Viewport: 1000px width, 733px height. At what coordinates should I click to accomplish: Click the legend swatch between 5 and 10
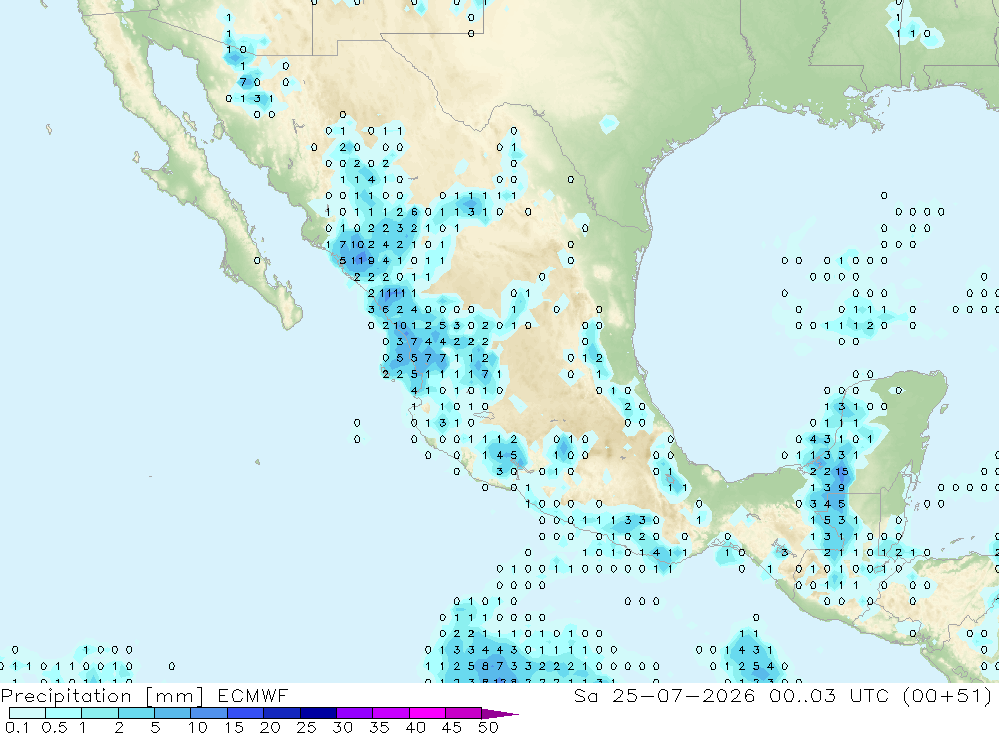pyautogui.click(x=173, y=713)
